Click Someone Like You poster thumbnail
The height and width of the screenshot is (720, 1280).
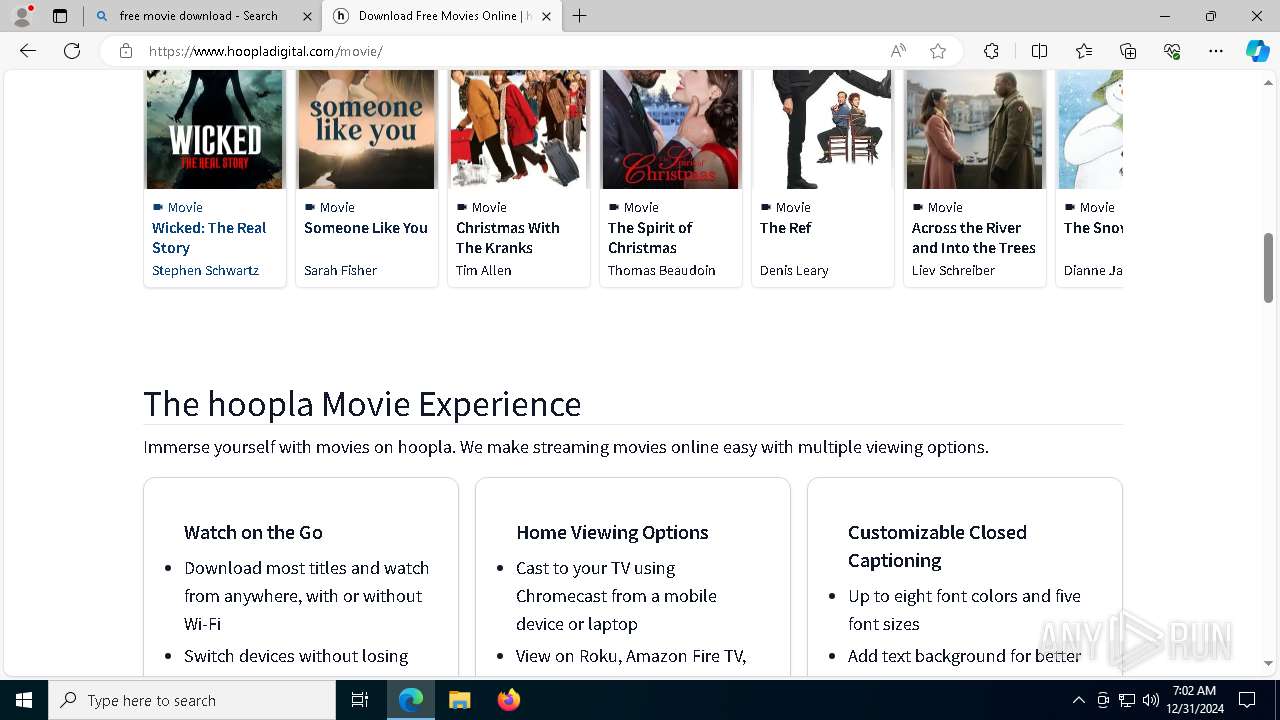[x=367, y=129]
